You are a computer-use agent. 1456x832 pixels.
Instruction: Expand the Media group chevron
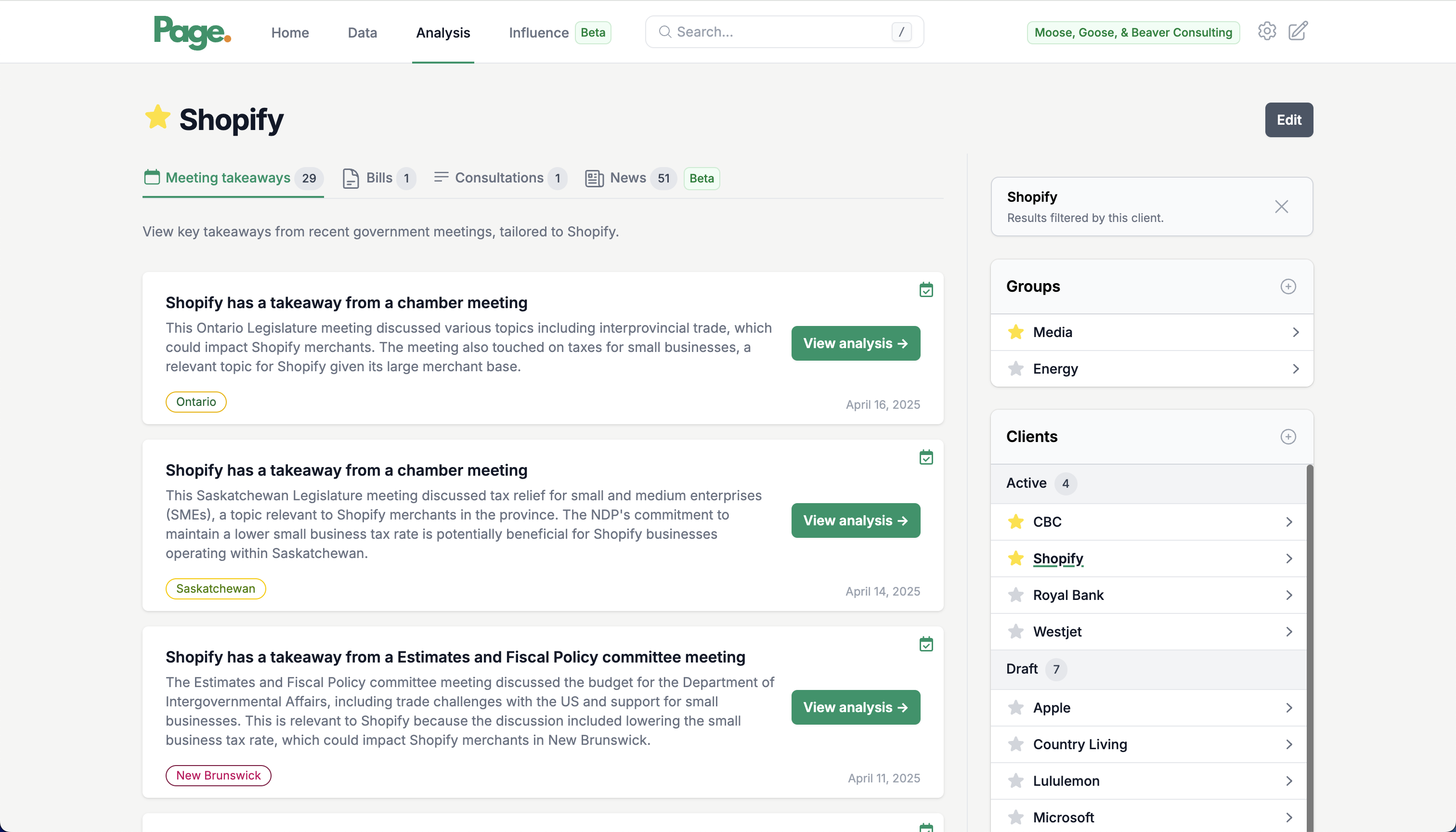[x=1296, y=332]
